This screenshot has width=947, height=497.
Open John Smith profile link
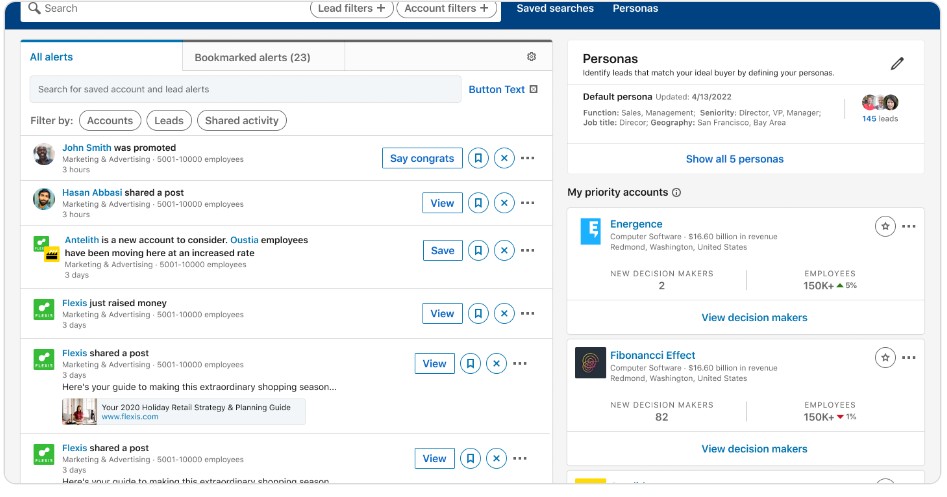(x=86, y=147)
